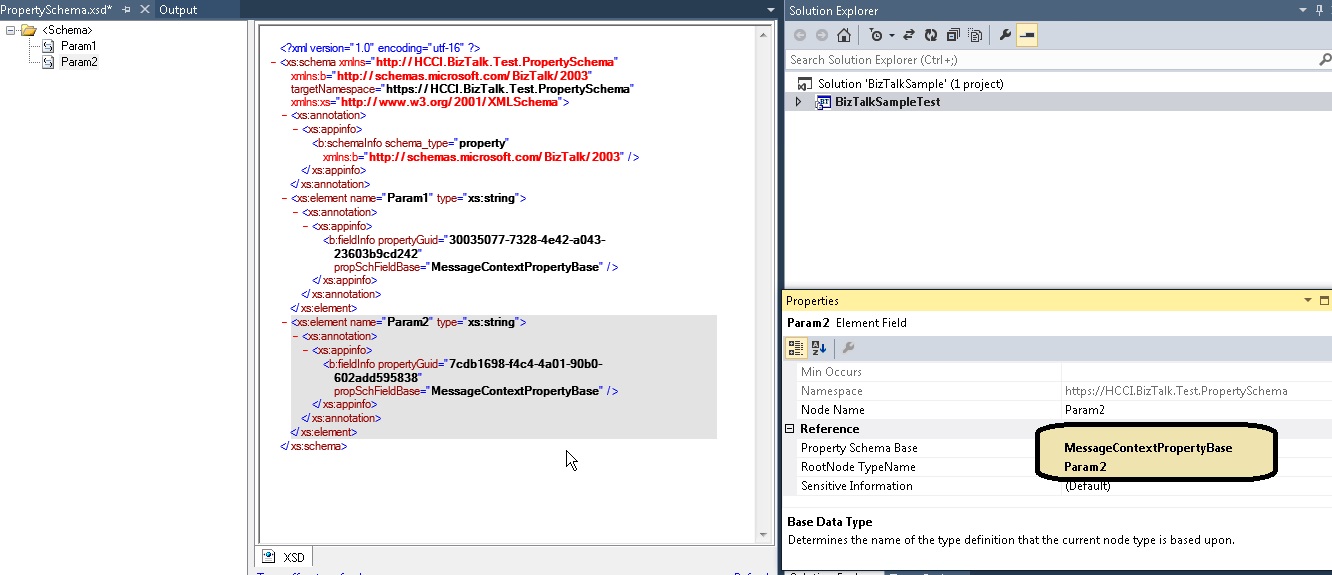
Task: Pin the PropertySchema.xsd tab
Action: (x=126, y=9)
